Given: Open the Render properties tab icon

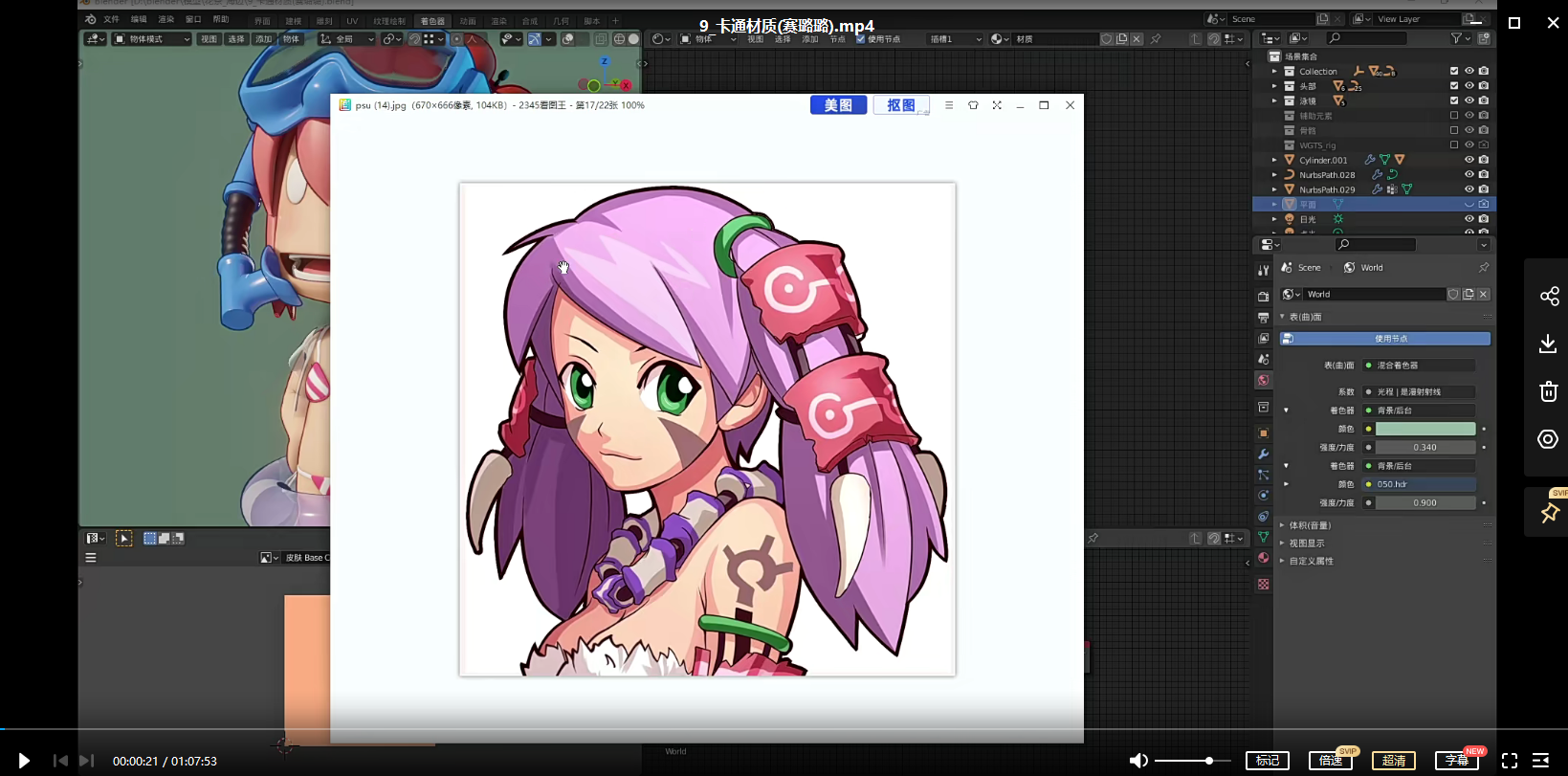Looking at the screenshot, I should 1264,297.
